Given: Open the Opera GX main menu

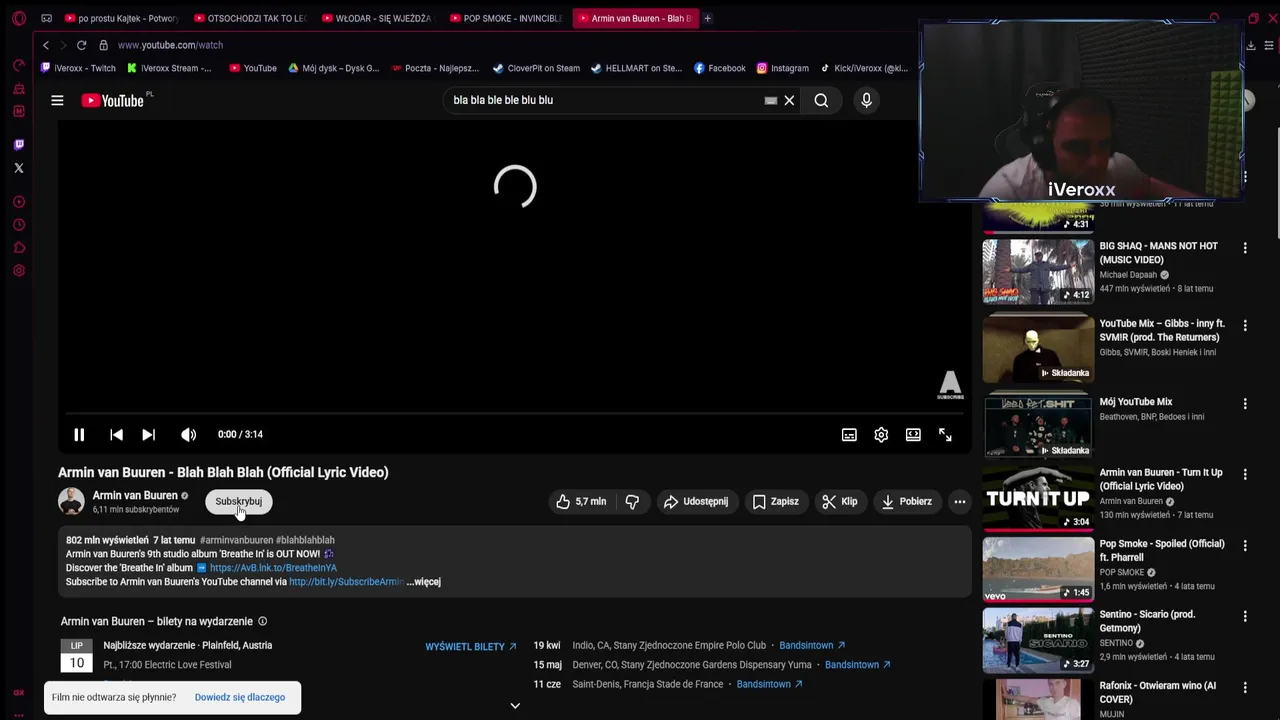Looking at the screenshot, I should pyautogui.click(x=18, y=18).
